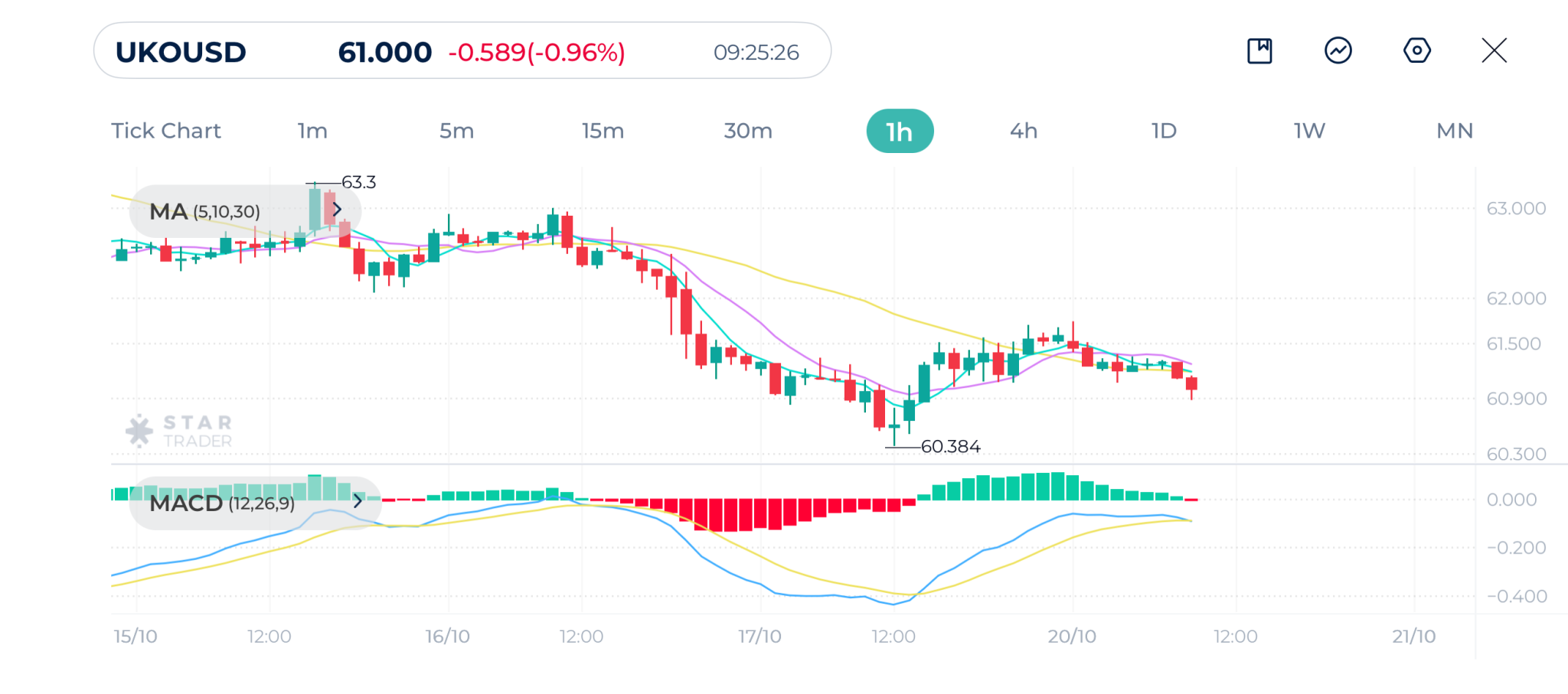Close the chart with the X icon
The image size is (1568, 694).
1494,51
